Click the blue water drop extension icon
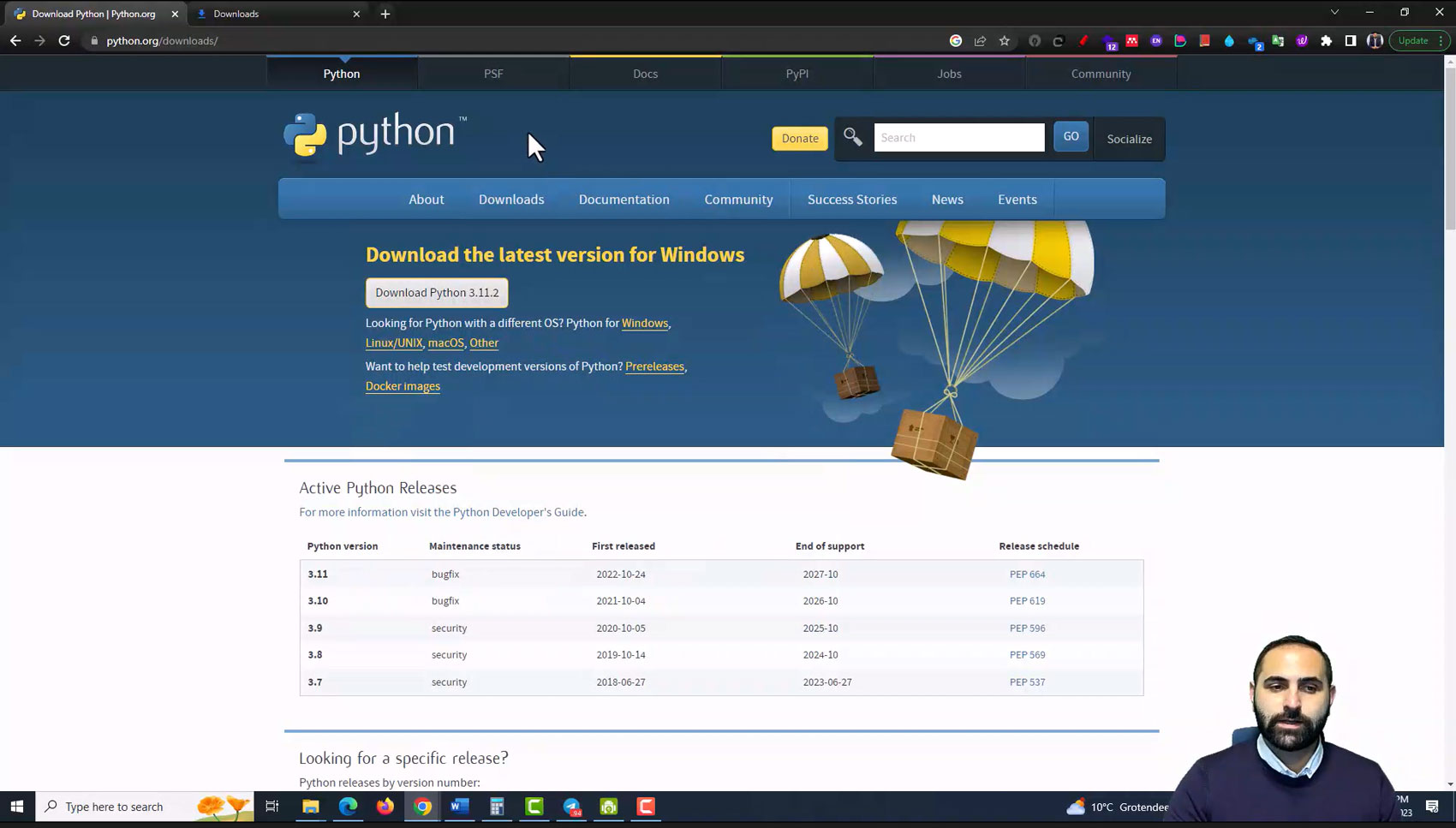1456x828 pixels. [x=1229, y=40]
